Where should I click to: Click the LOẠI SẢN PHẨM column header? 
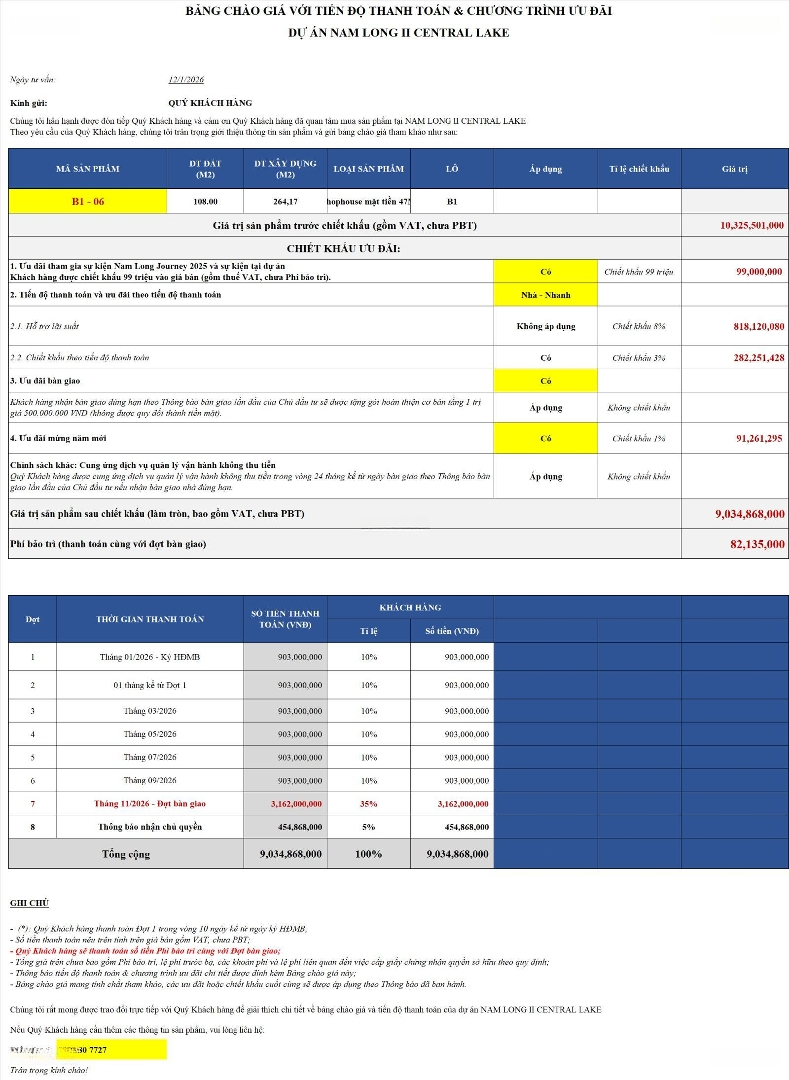(x=369, y=169)
